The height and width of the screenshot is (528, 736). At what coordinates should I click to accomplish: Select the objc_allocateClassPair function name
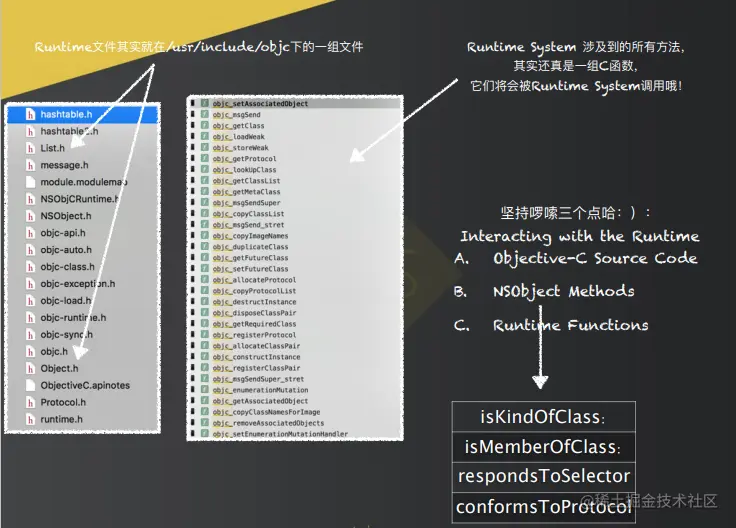coord(256,346)
